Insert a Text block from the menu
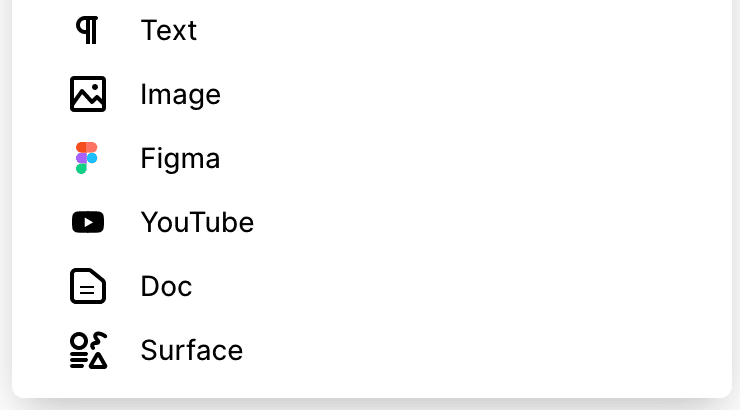The width and height of the screenshot is (740, 410). tap(371, 30)
